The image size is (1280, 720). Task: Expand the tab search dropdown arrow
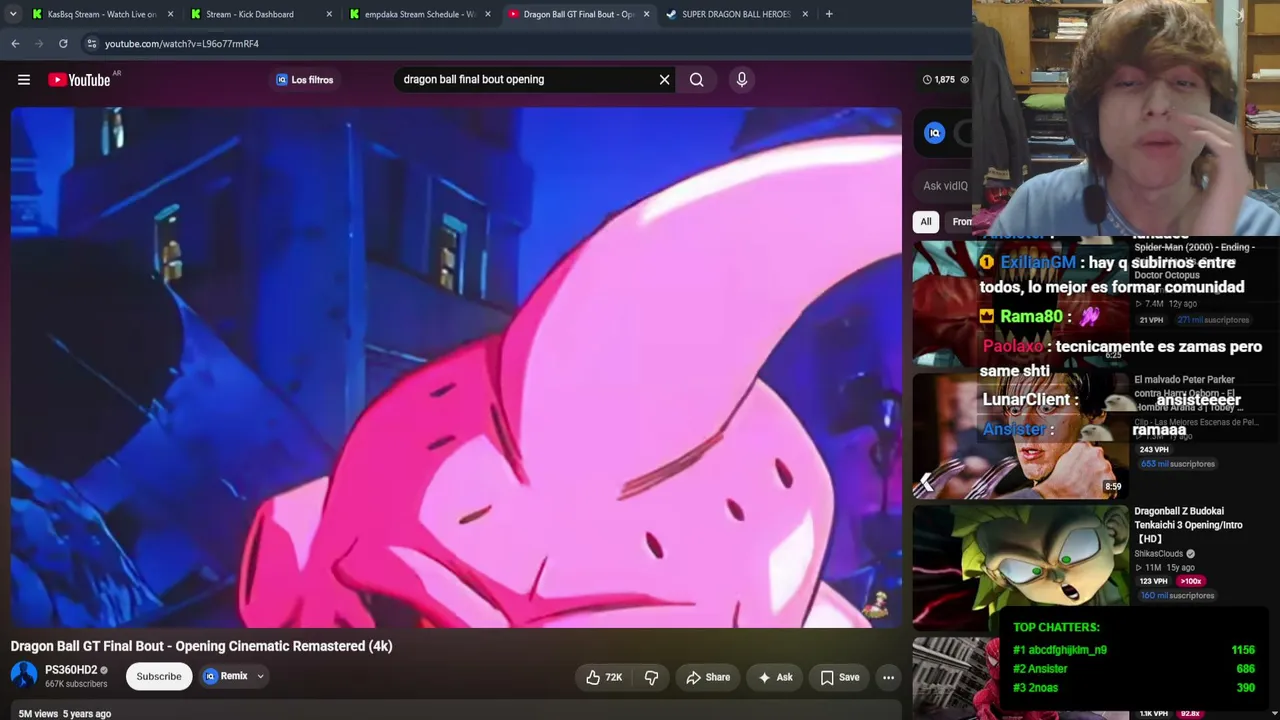coord(14,14)
